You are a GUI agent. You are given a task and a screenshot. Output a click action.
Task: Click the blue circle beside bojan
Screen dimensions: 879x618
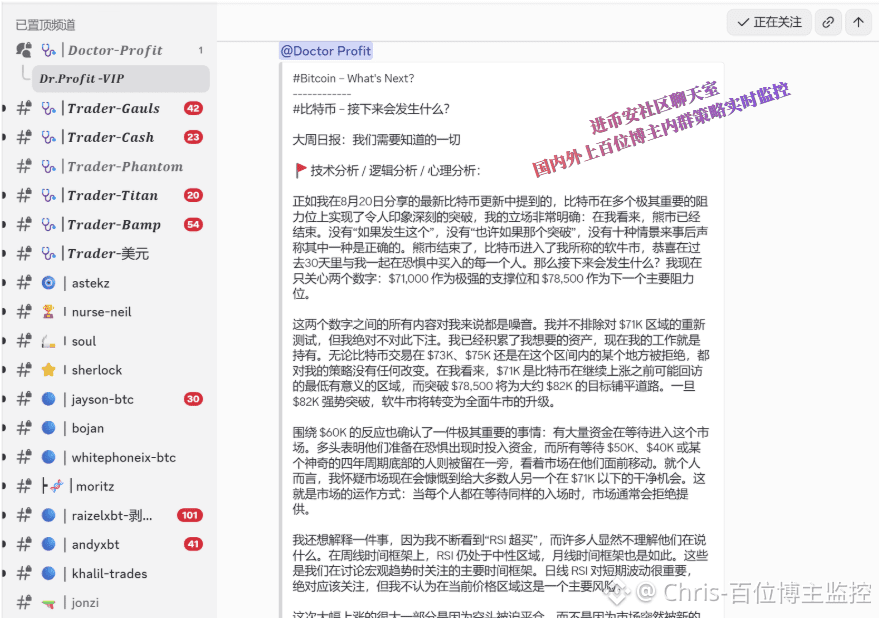coord(49,428)
